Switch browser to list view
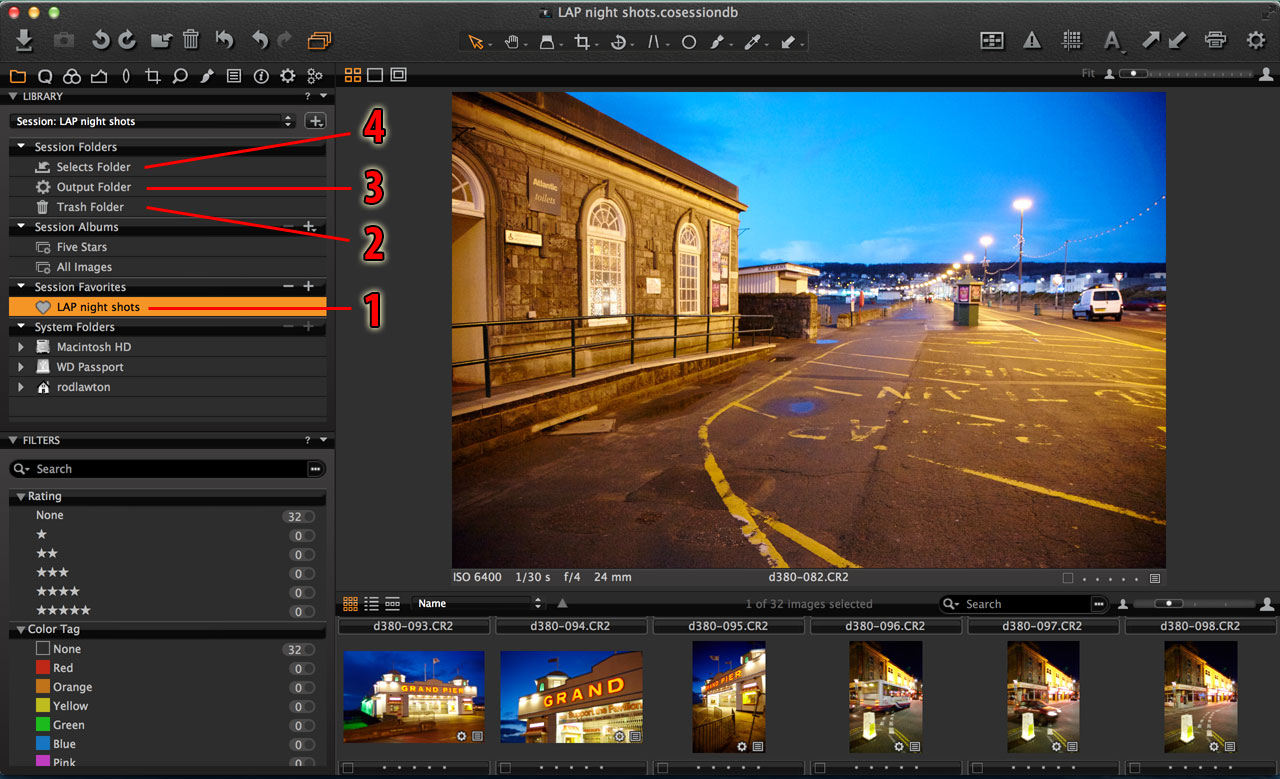This screenshot has height=779, width=1280. tap(371, 604)
